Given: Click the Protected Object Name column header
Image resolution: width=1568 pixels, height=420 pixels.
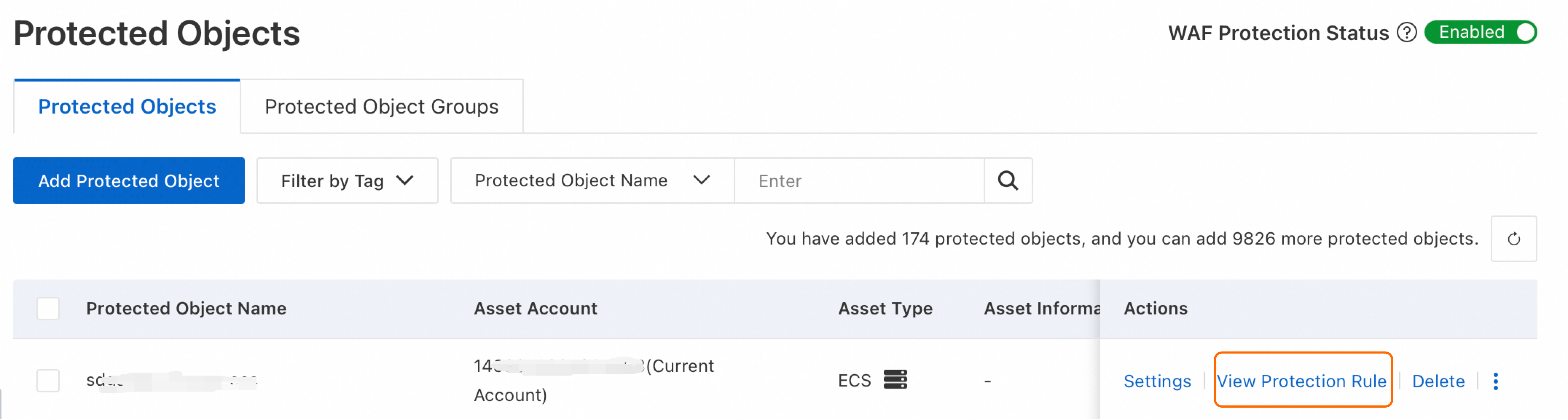Looking at the screenshot, I should 186,309.
